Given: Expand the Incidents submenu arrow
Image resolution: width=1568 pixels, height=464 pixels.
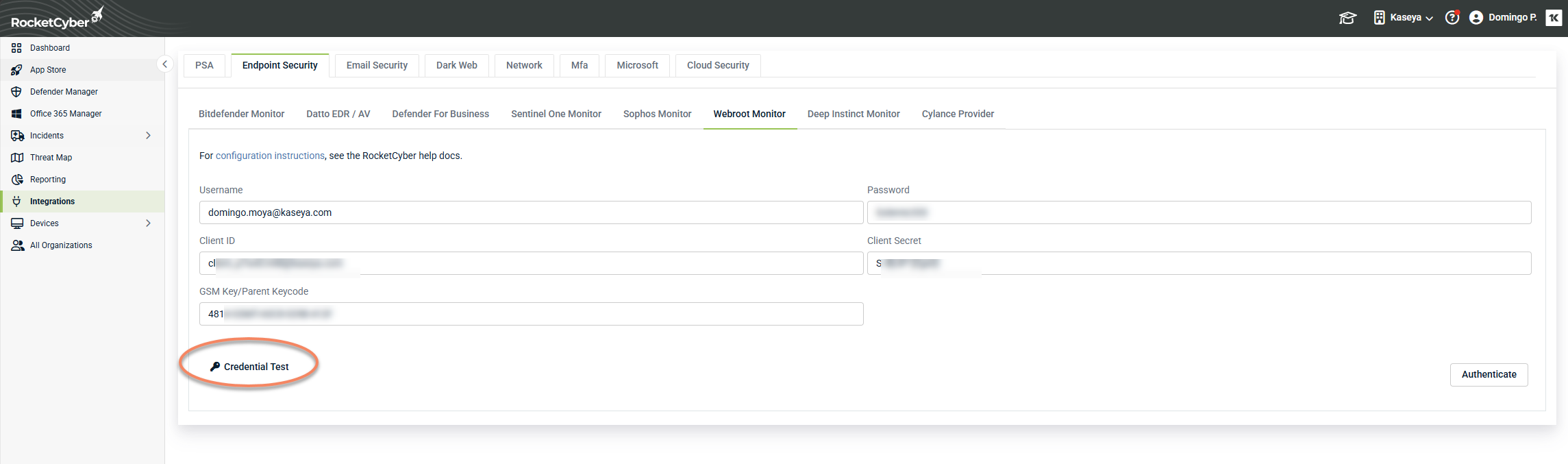Looking at the screenshot, I should (x=148, y=136).
